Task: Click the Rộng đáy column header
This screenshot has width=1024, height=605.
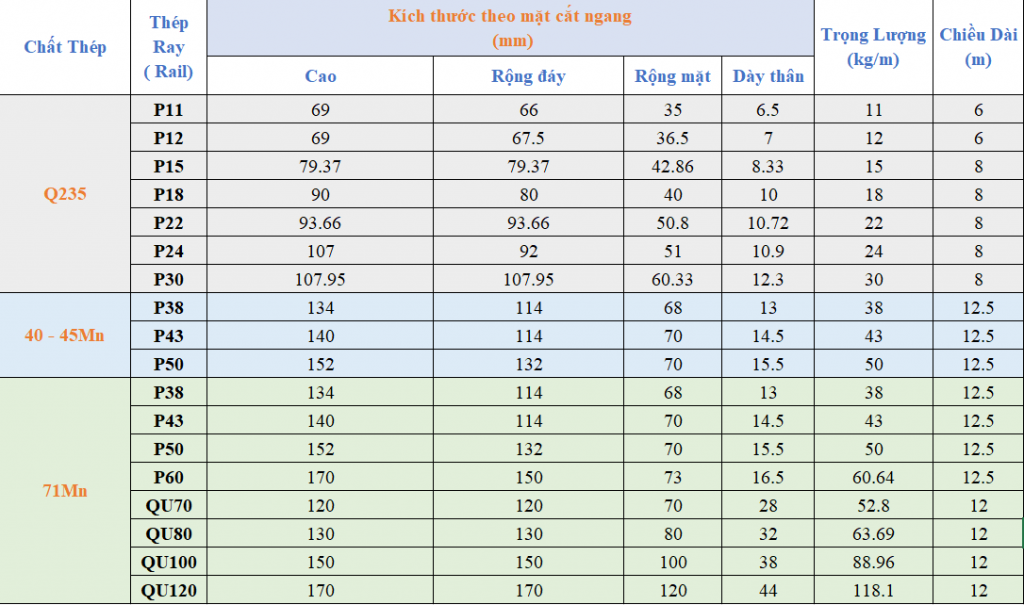Action: point(528,76)
